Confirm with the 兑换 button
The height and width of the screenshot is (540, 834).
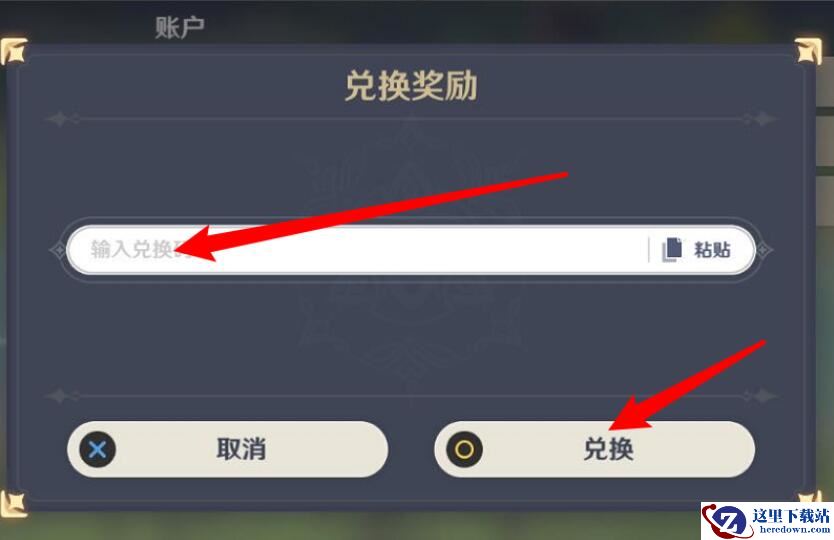pos(595,450)
